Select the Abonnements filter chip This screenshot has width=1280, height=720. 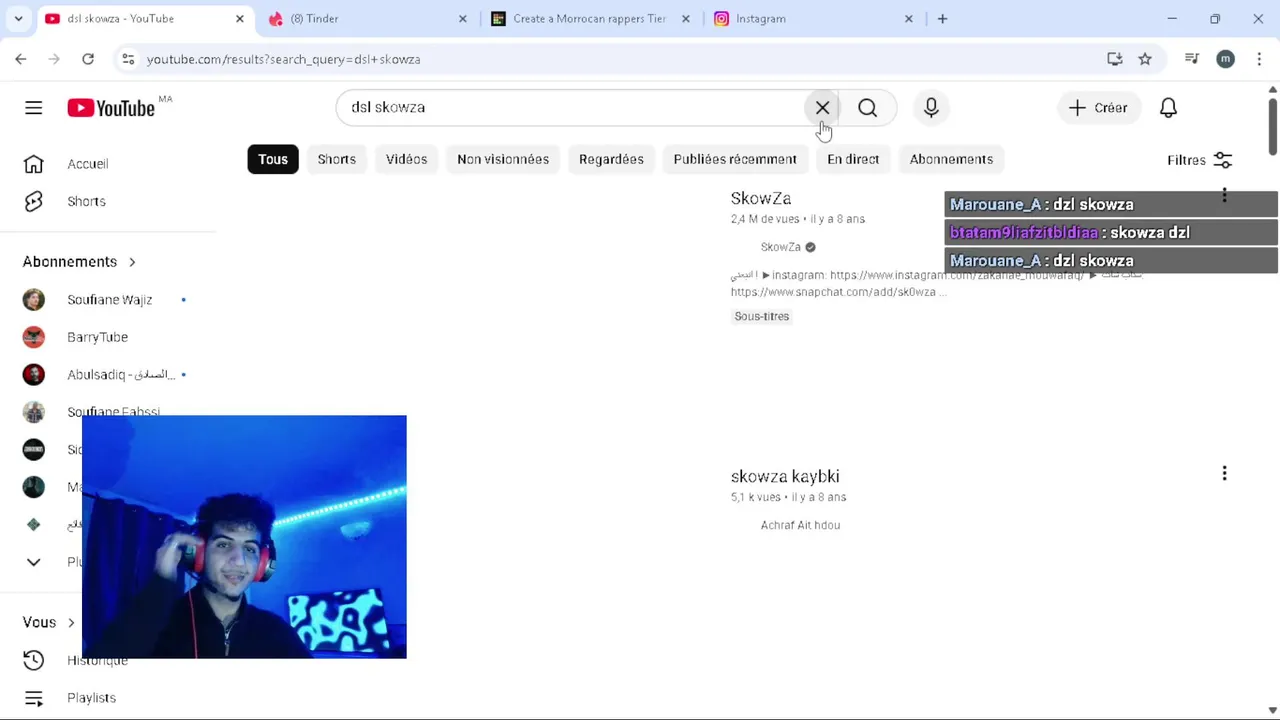951,159
